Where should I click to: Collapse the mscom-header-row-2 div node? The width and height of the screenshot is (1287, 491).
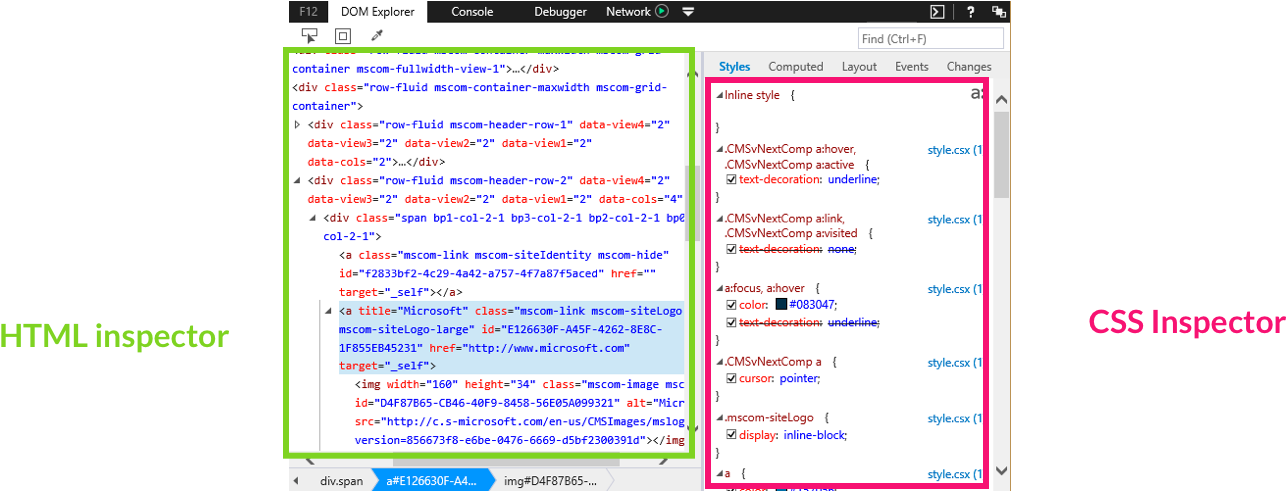pyautogui.click(x=298, y=181)
